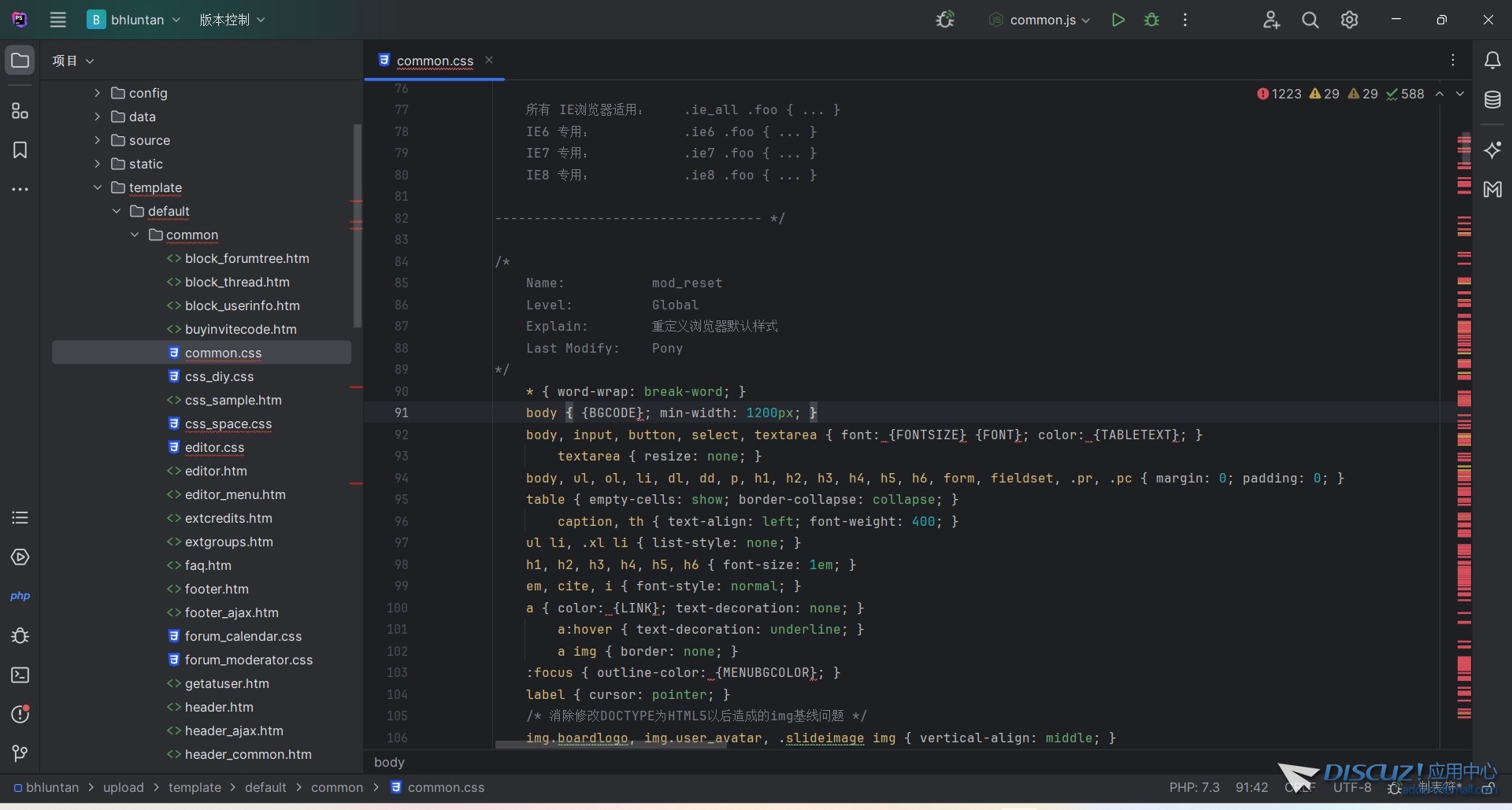Click the PHP: 7.3 language level
Screen dimensions: 1512x810
tap(1194, 787)
